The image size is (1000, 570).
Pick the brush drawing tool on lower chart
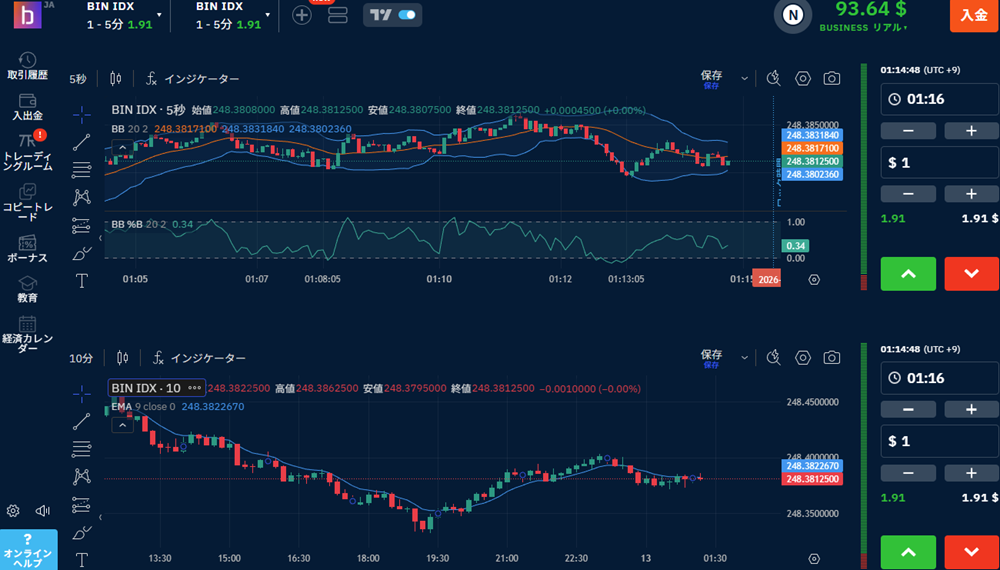coord(82,531)
